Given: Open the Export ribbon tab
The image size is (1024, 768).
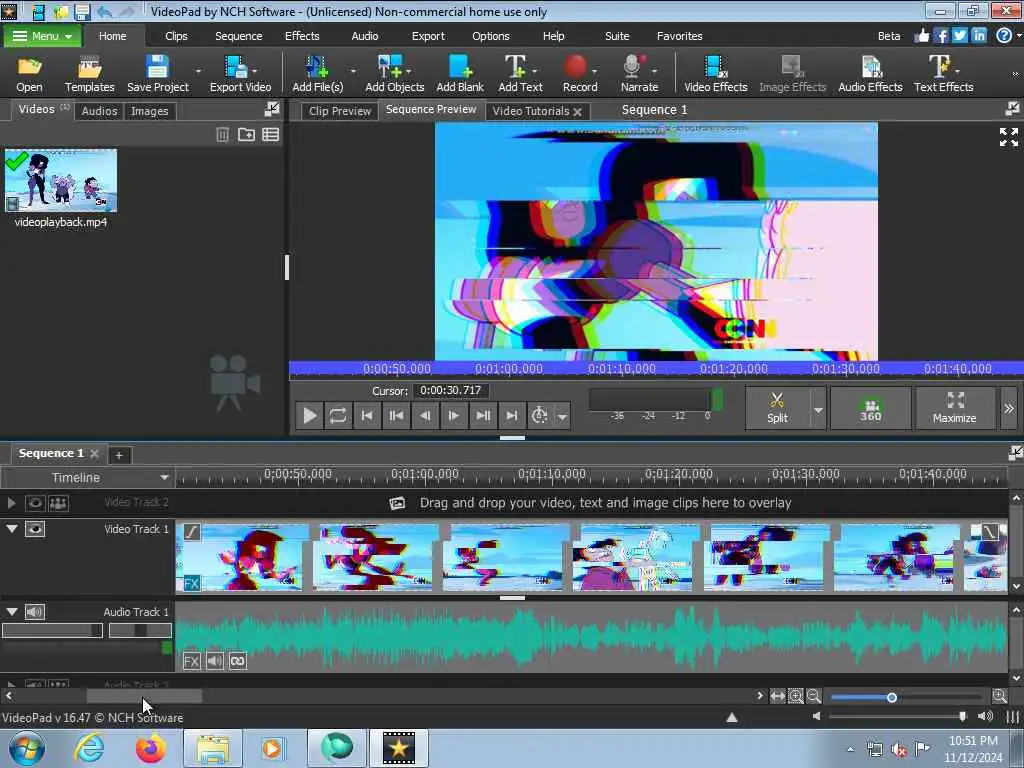Looking at the screenshot, I should [428, 36].
